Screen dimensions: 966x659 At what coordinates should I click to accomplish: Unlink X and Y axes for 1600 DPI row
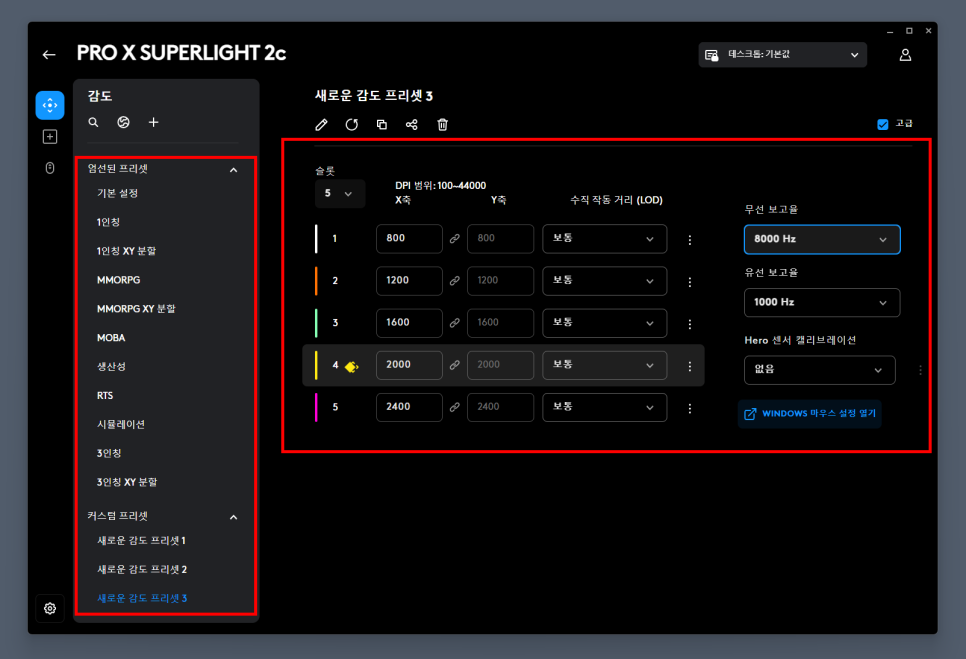(x=455, y=323)
